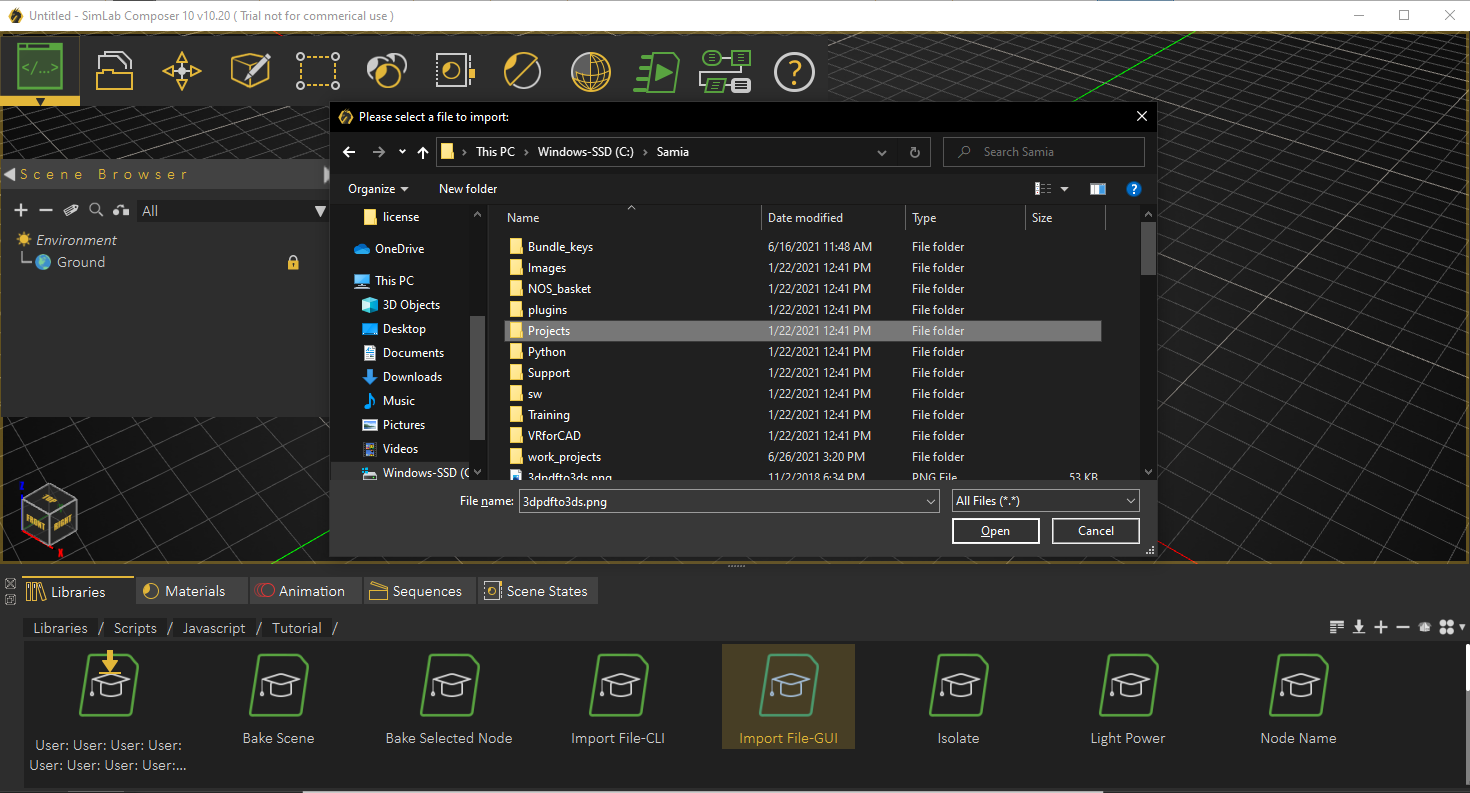
Task: Open the Libraries view options dropdown arrow
Action: [1463, 628]
